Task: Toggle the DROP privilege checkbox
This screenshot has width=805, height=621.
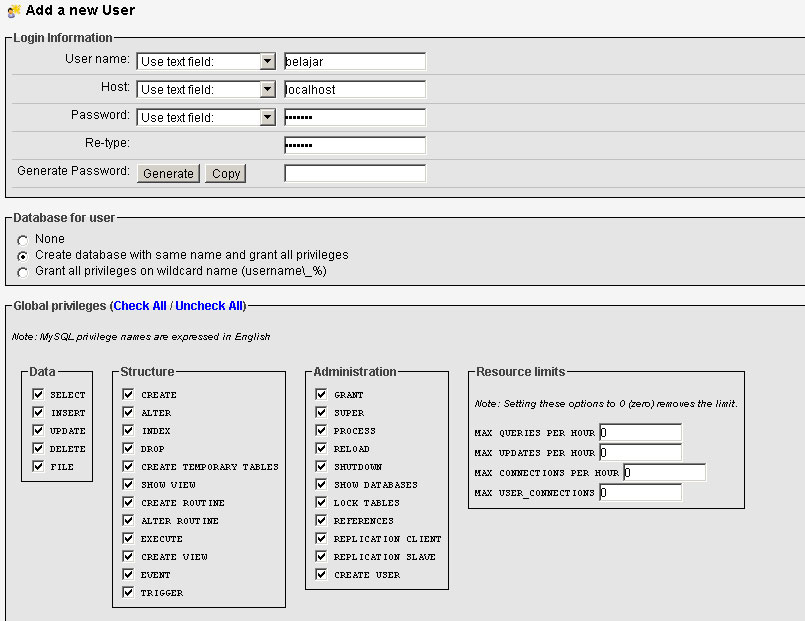Action: point(128,449)
